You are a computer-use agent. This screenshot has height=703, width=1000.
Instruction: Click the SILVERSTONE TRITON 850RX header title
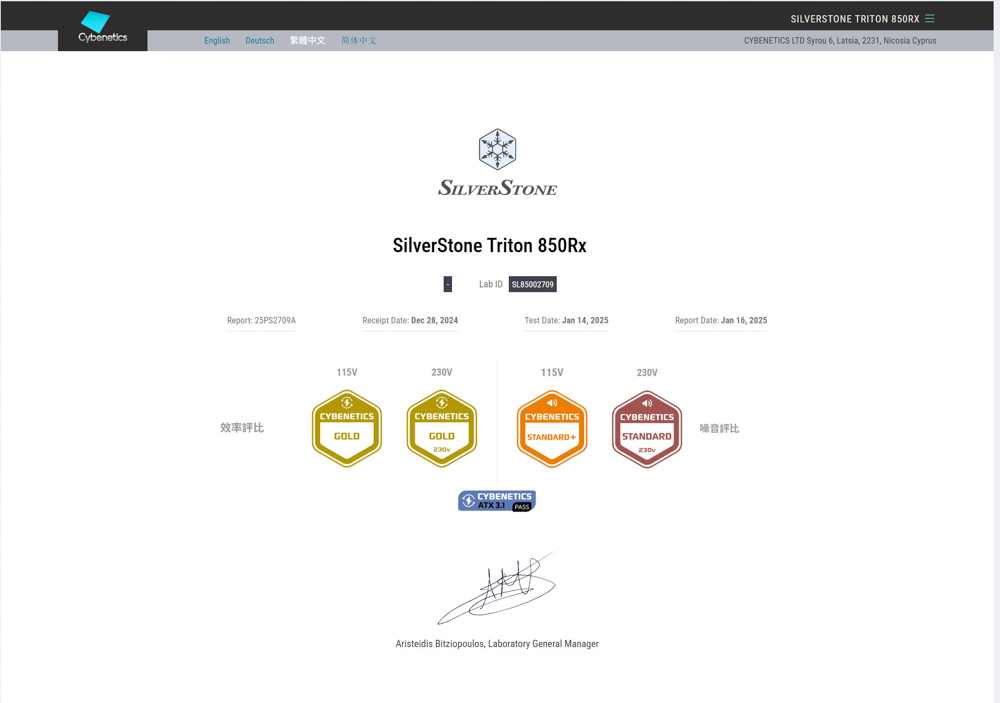coord(855,19)
